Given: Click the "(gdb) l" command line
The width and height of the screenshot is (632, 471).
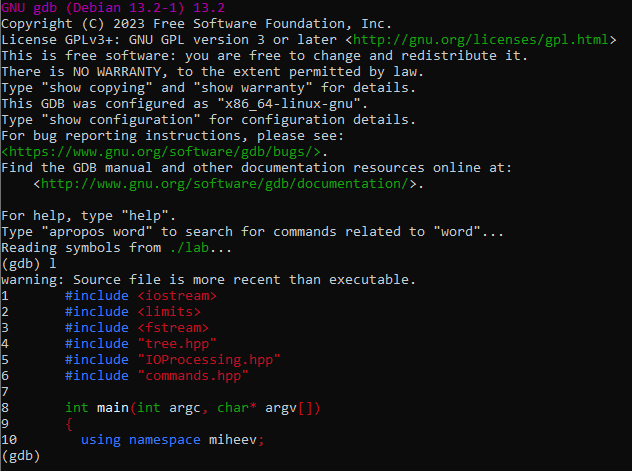Looking at the screenshot, I should coord(28,264).
